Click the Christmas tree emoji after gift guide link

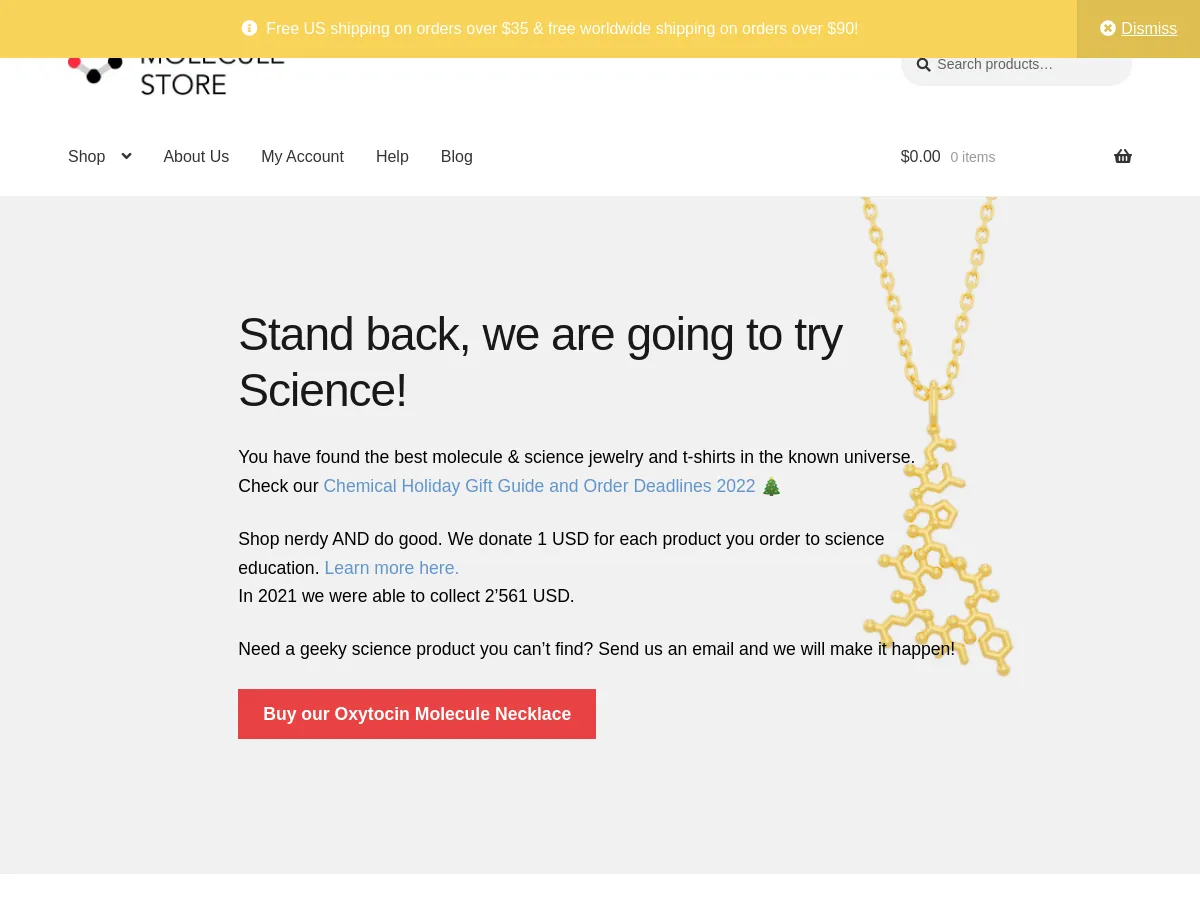tap(771, 486)
